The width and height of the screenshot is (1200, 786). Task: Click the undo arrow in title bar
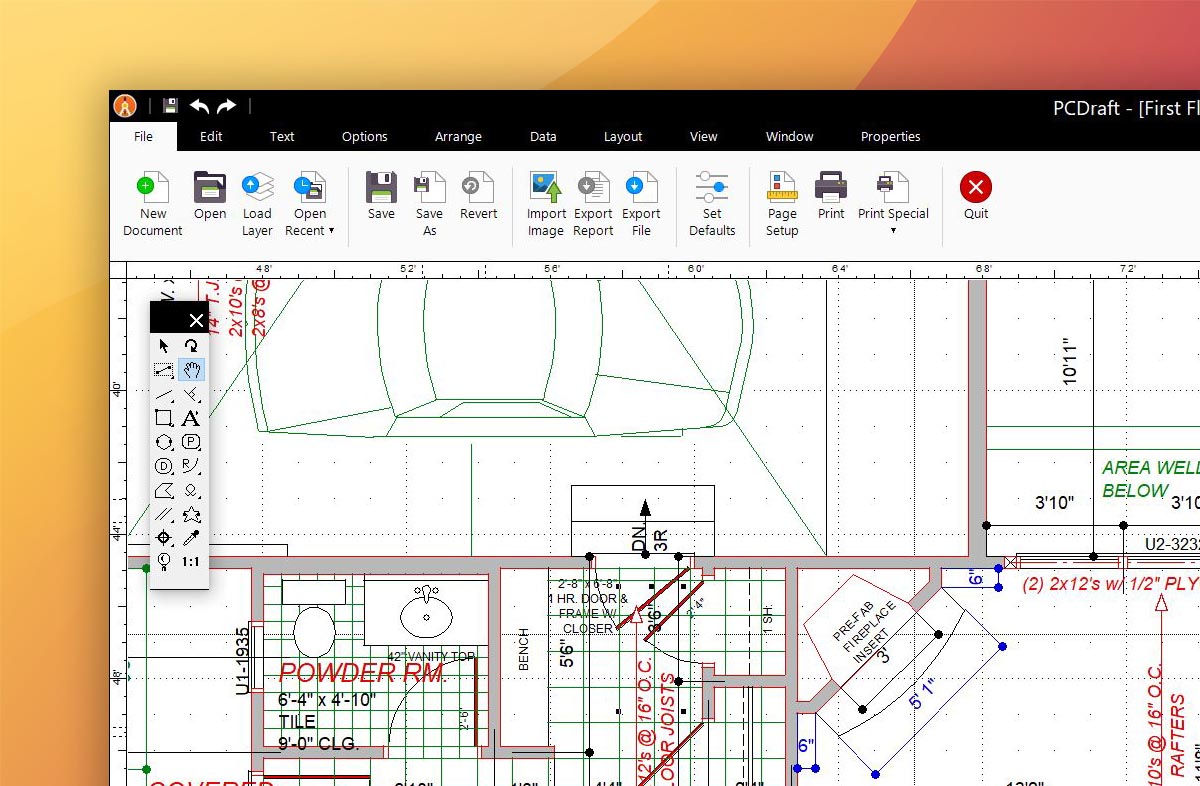click(x=200, y=106)
